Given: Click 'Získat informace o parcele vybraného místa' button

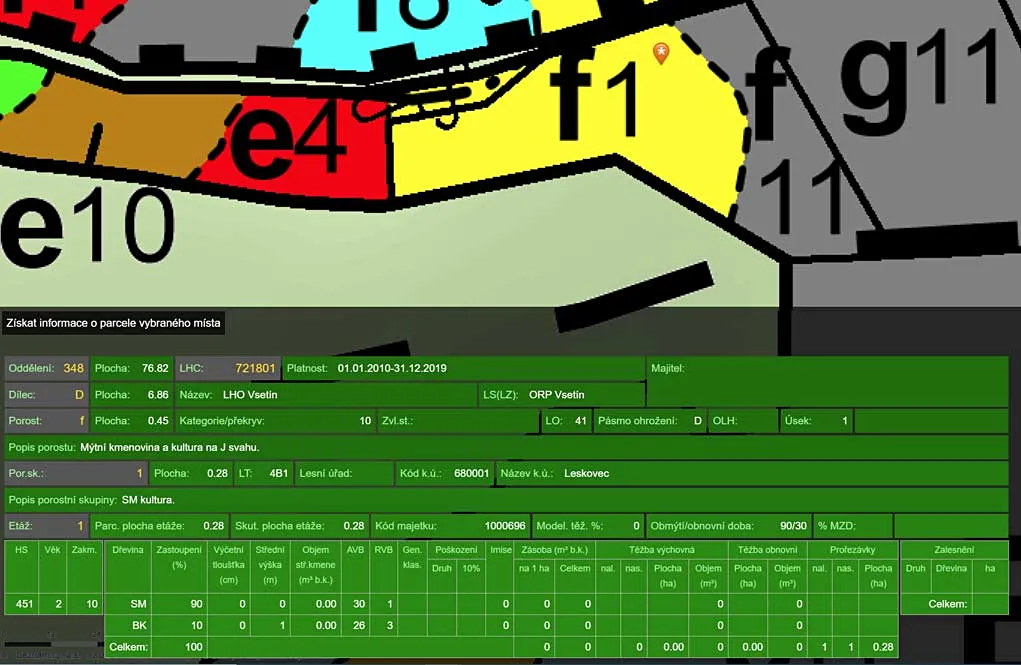Looking at the screenshot, I should coord(114,323).
